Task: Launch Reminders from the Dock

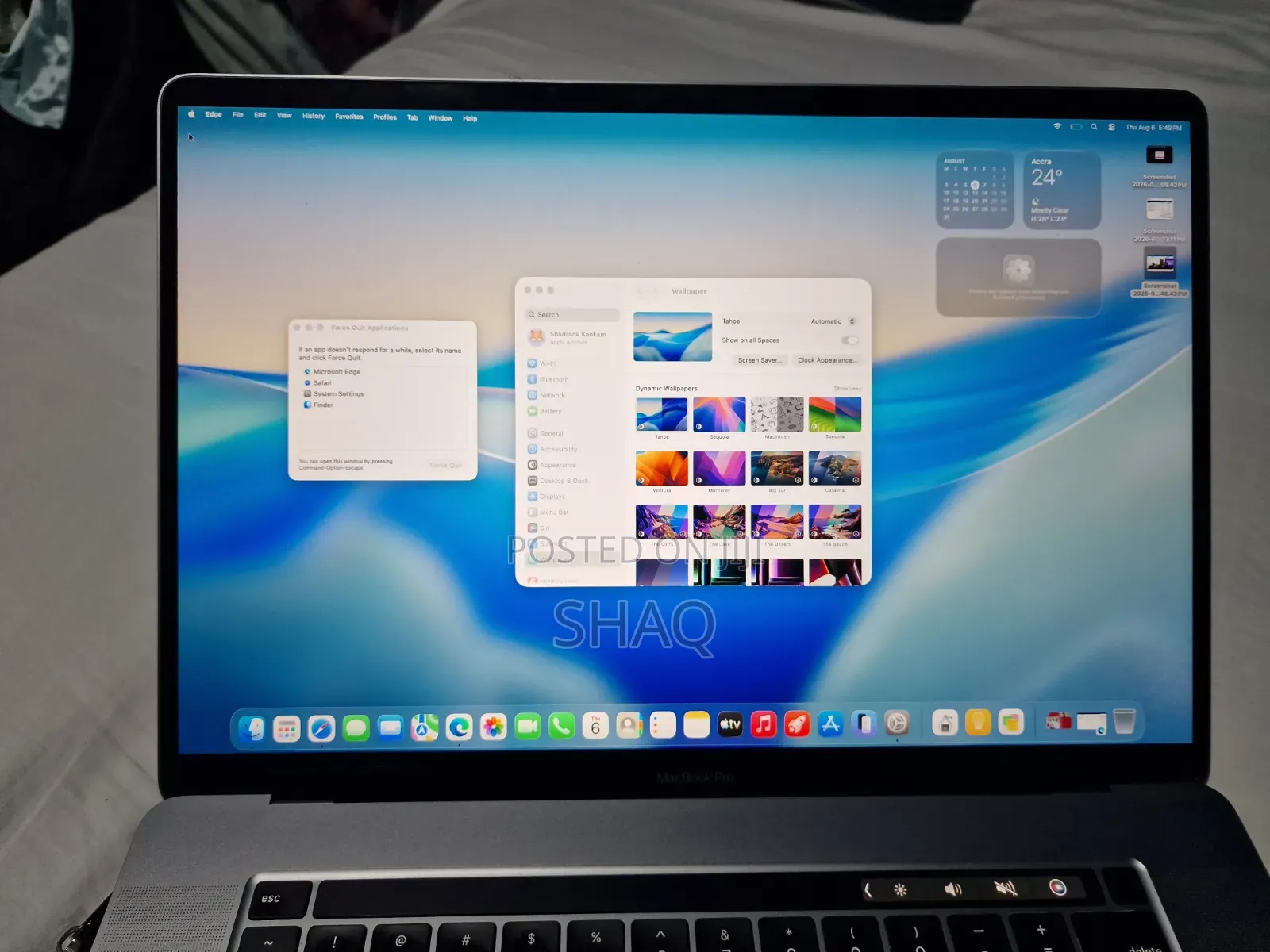Action: tap(663, 725)
